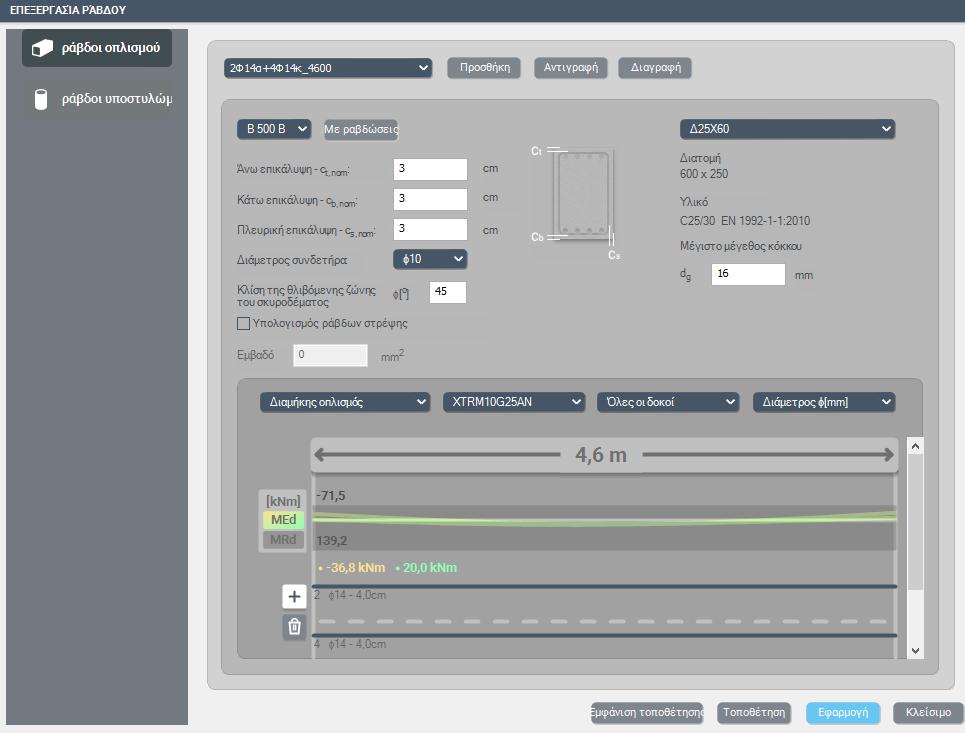Screen dimensions: 965x733
Task: Open the Όλες οι δοκοί dropdown
Action: [x=668, y=402]
